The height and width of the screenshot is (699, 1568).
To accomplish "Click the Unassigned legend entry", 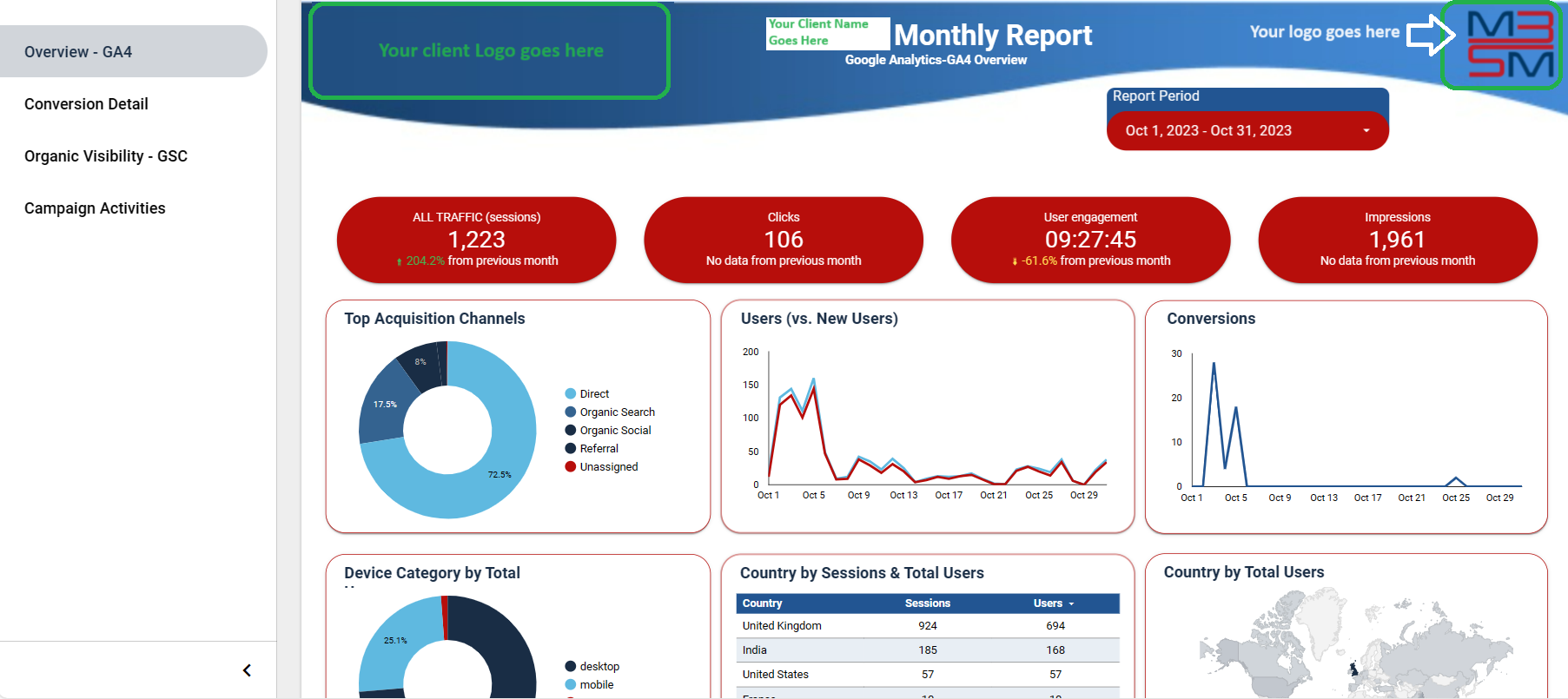I will point(608,467).
